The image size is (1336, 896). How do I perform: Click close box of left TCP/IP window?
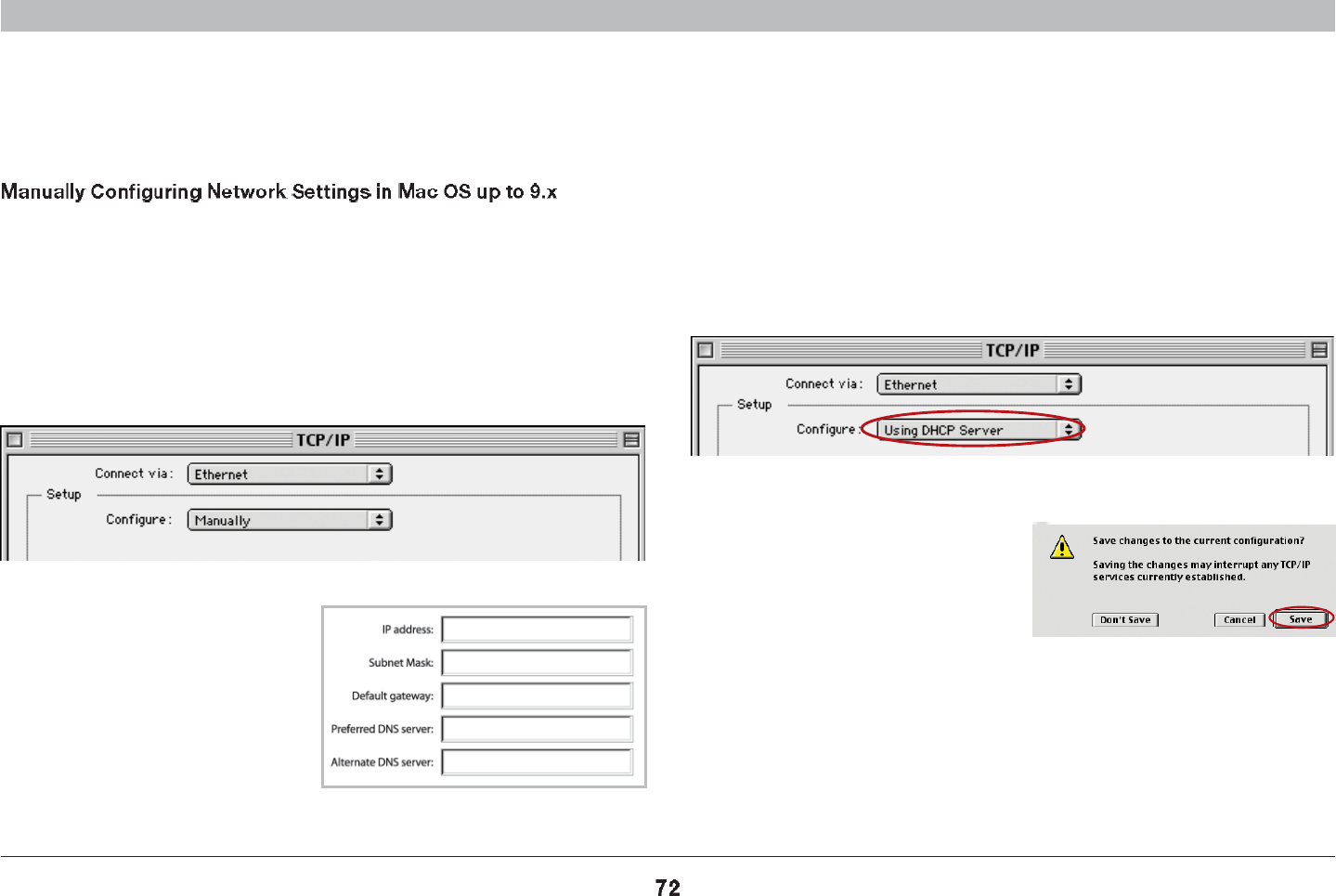[x=15, y=440]
